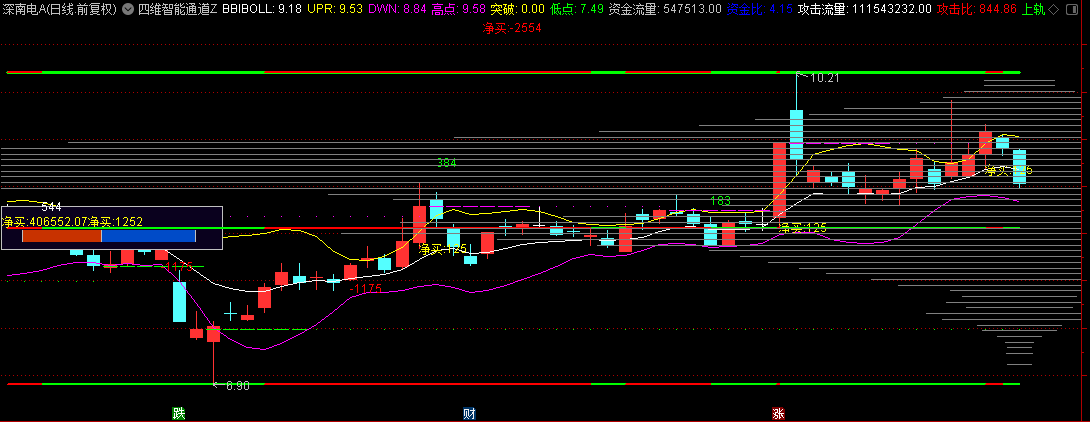Click the red 涨 marker on the time axis
The height and width of the screenshot is (422, 1090).
pos(779,414)
